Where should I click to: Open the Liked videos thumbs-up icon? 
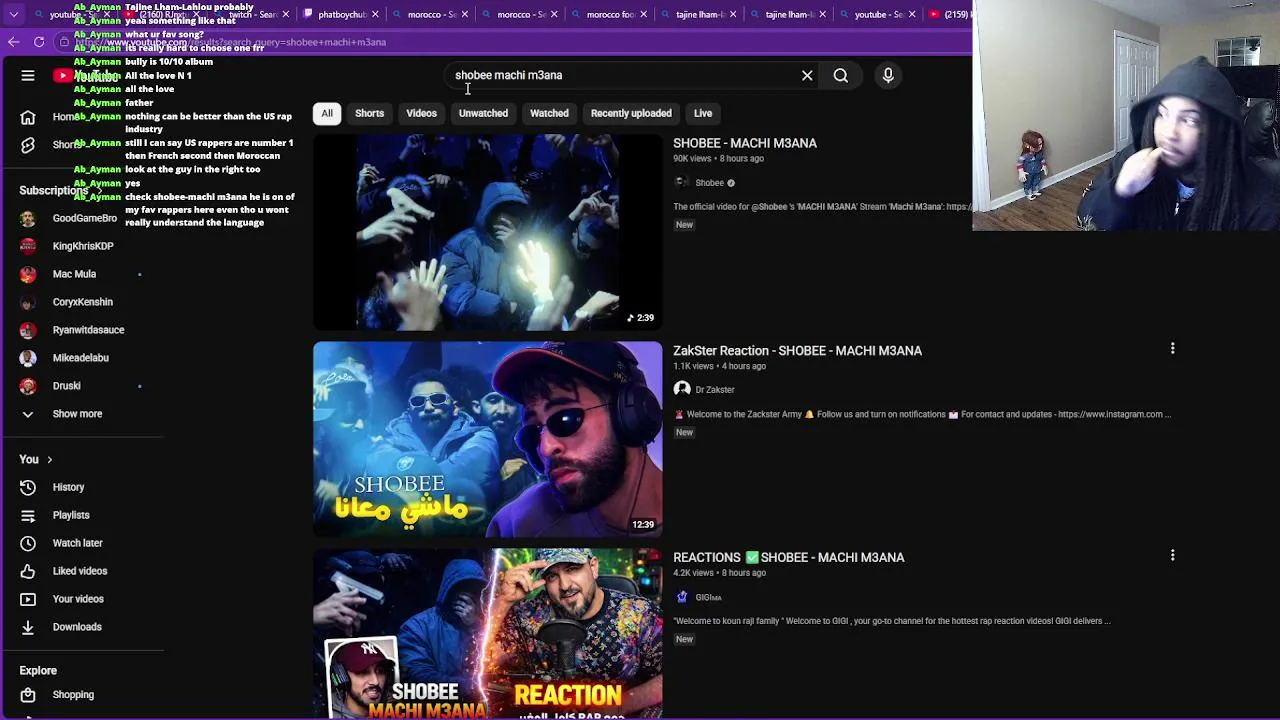point(28,571)
